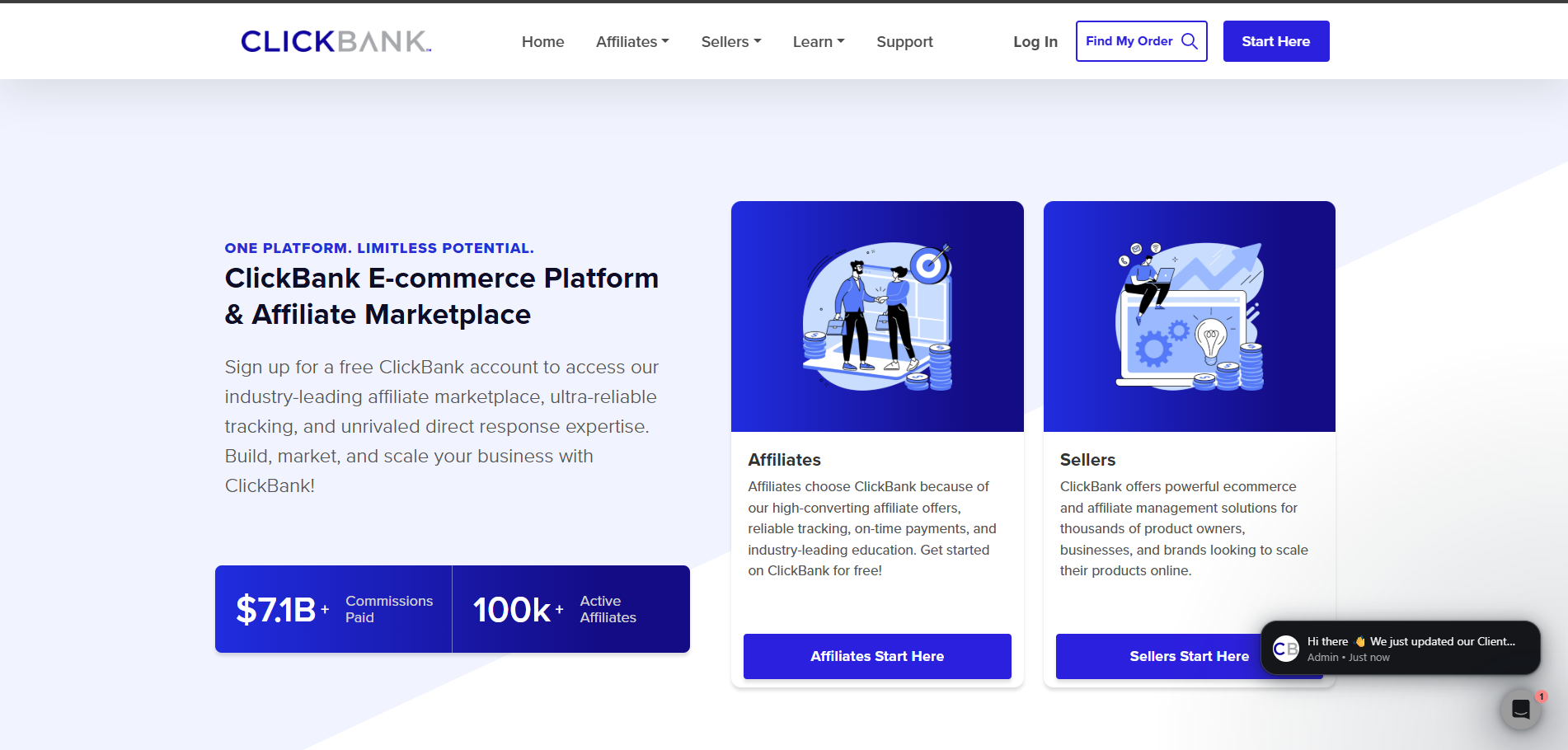
Task: Open the Learn dropdown menu
Action: point(818,41)
